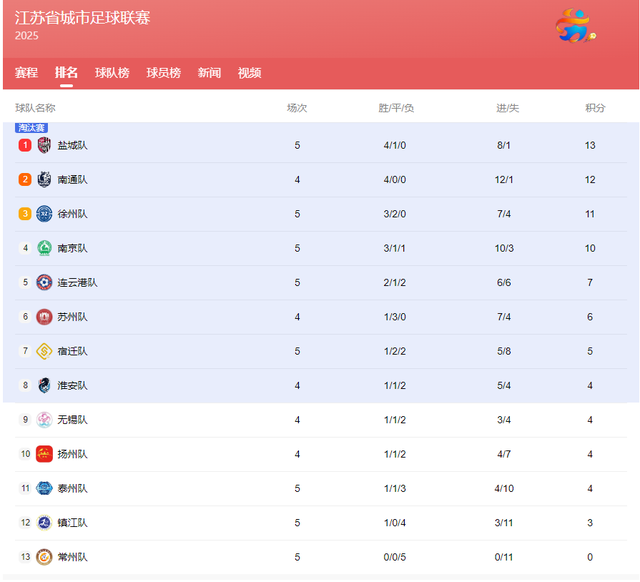Click the 南通队 team badge
The width and height of the screenshot is (640, 582).
tap(44, 180)
